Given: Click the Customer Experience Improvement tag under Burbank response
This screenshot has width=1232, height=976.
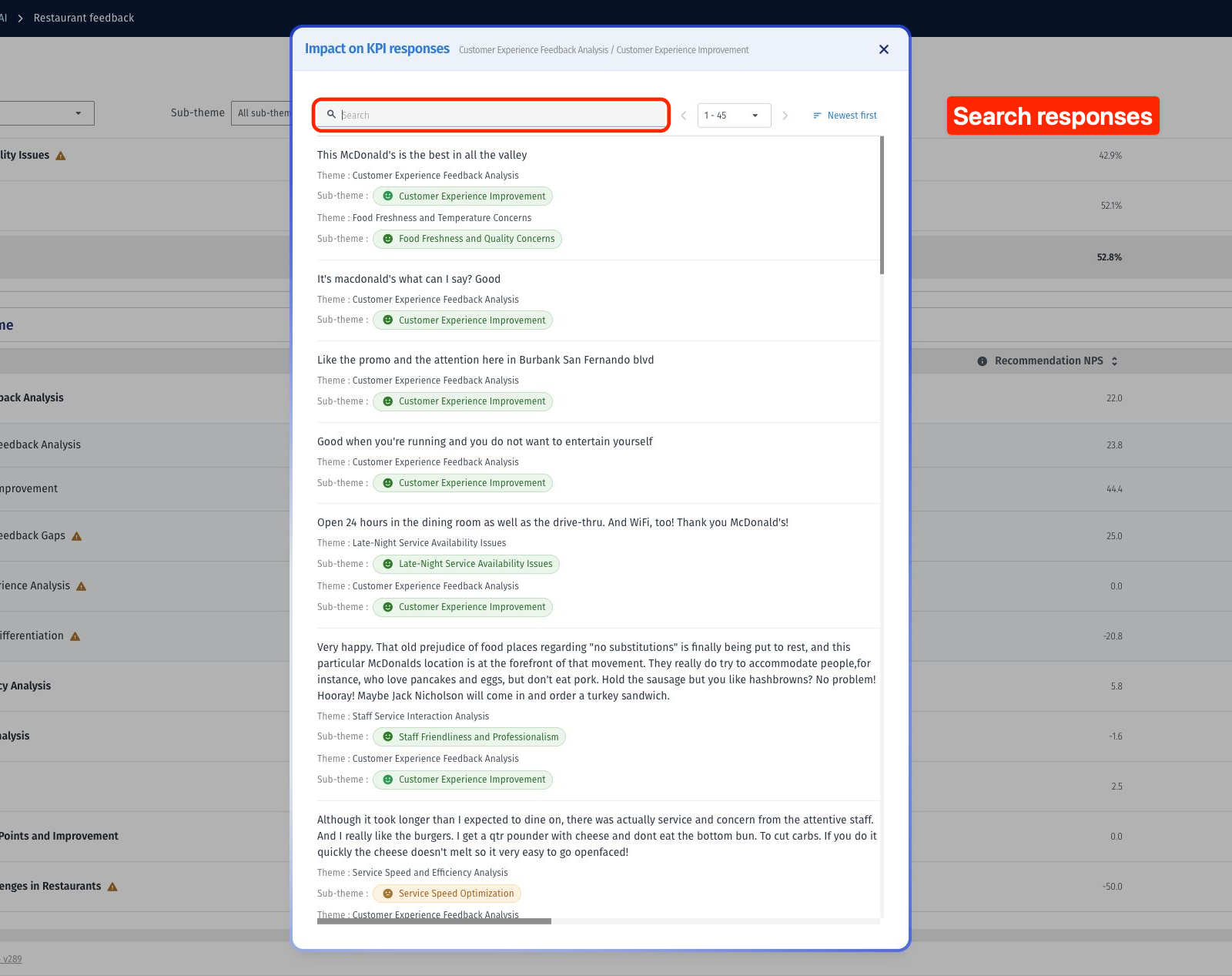Looking at the screenshot, I should pos(463,401).
